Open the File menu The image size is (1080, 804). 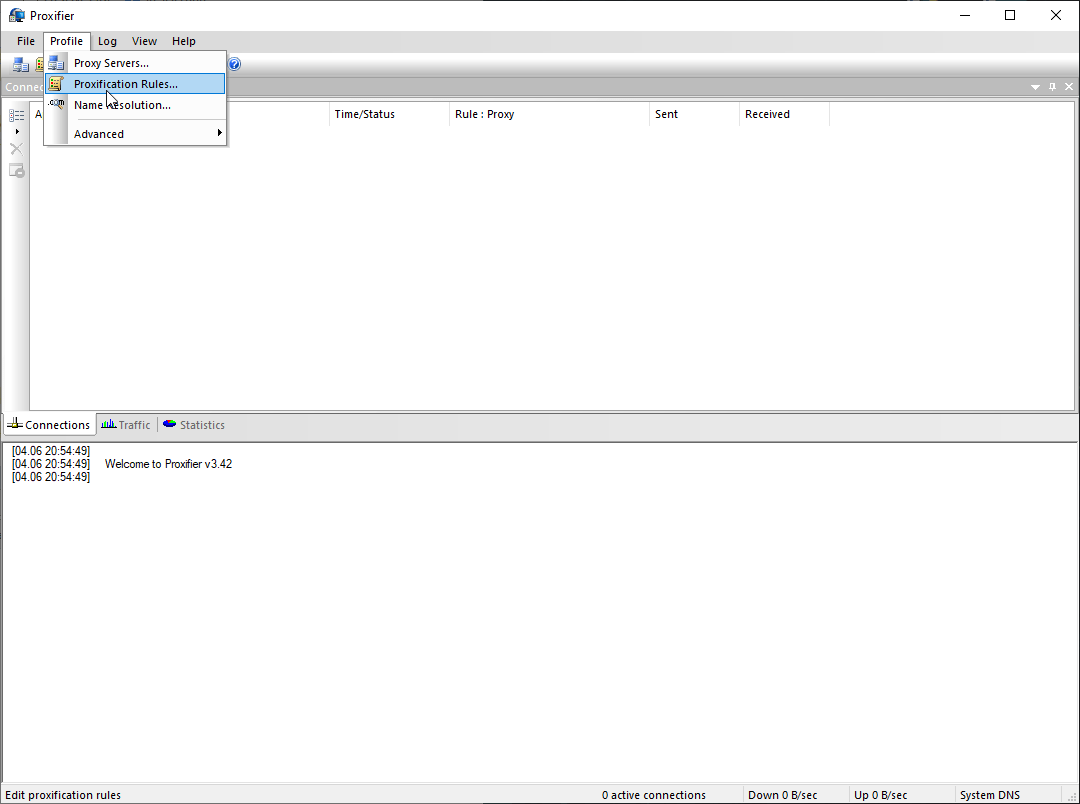click(x=25, y=41)
